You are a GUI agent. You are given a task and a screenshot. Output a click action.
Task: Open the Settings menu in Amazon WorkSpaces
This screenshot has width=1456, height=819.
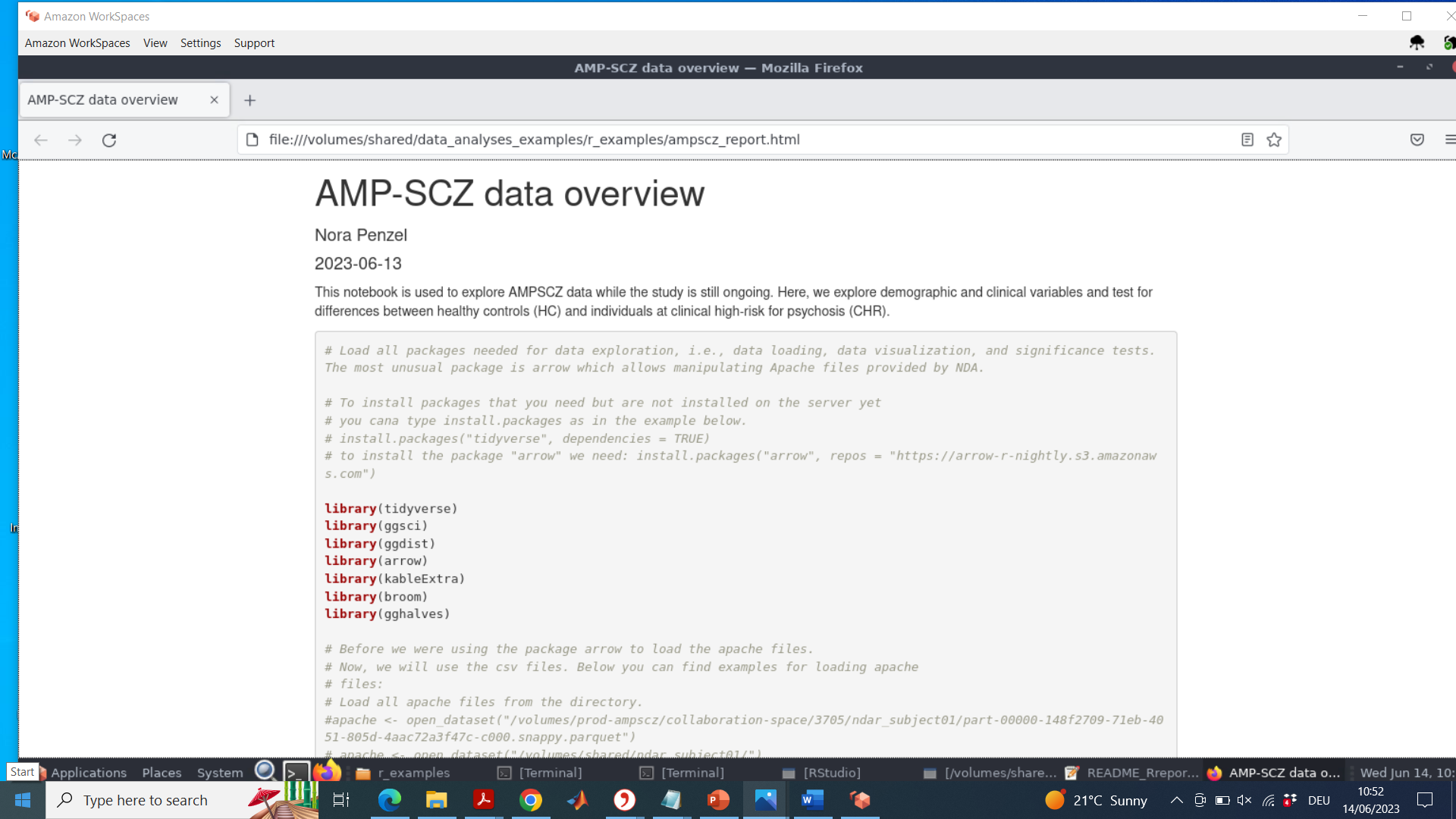pyautogui.click(x=200, y=43)
